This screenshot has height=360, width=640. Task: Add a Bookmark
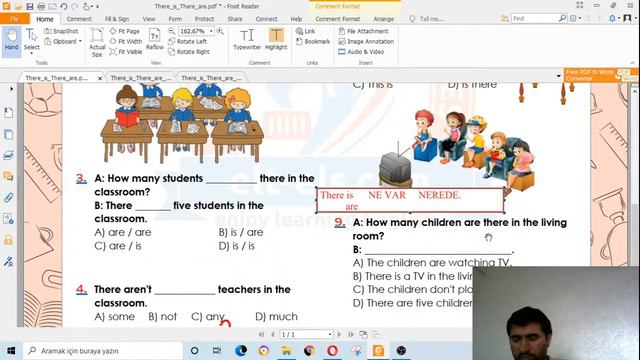(x=313, y=41)
